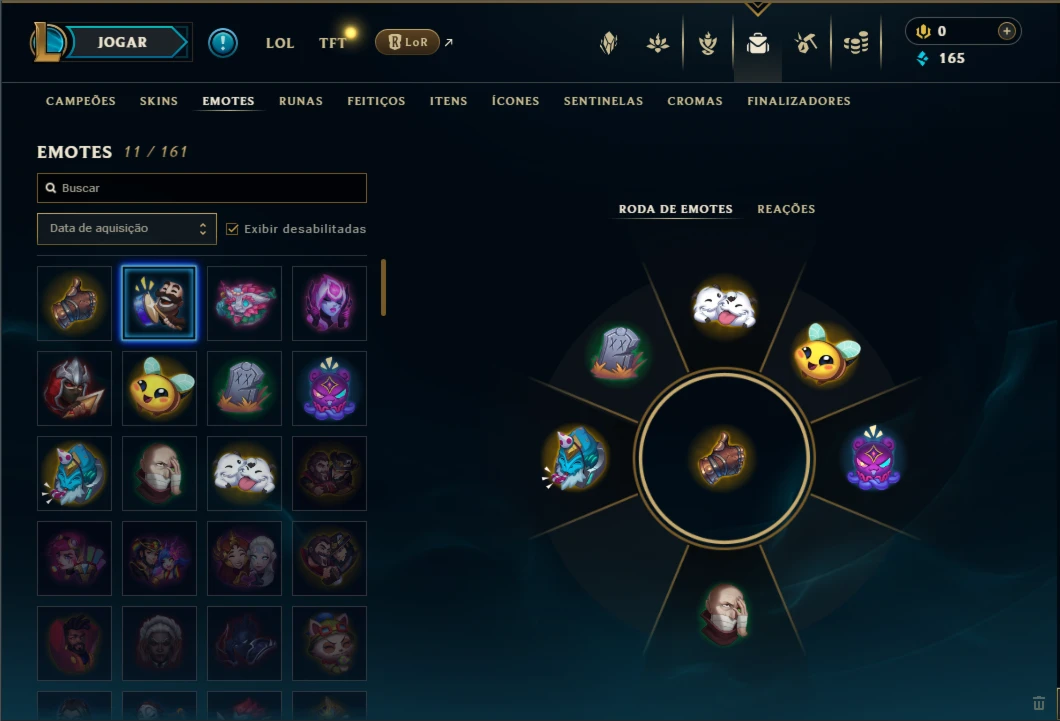The height and width of the screenshot is (721, 1060).
Task: Click the emote list scrollbar handle
Action: point(383,287)
